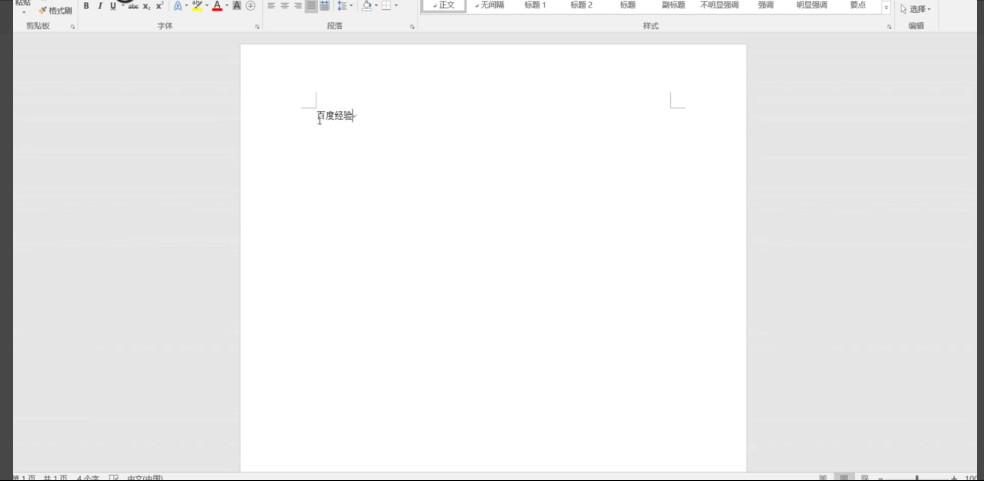Open paragraph shading fill icon
The width and height of the screenshot is (984, 481).
coord(366,6)
